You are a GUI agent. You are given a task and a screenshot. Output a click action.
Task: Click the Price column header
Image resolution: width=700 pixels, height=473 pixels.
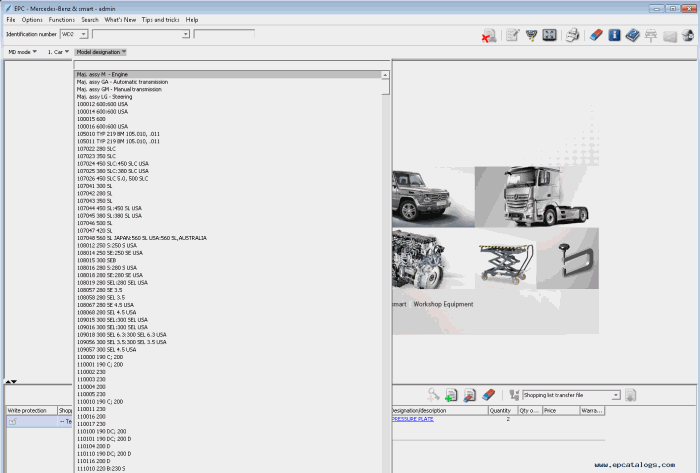coord(560,411)
